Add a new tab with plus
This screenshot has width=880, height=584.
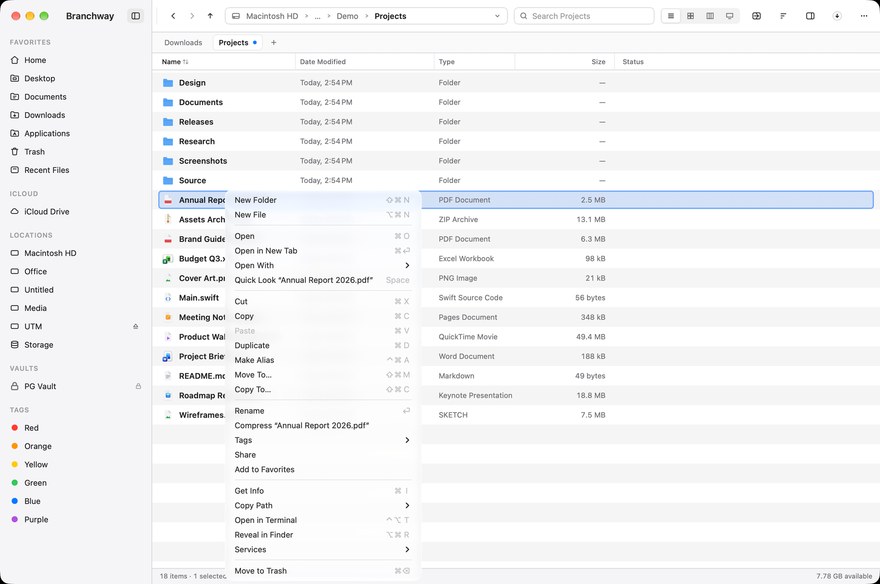point(273,43)
